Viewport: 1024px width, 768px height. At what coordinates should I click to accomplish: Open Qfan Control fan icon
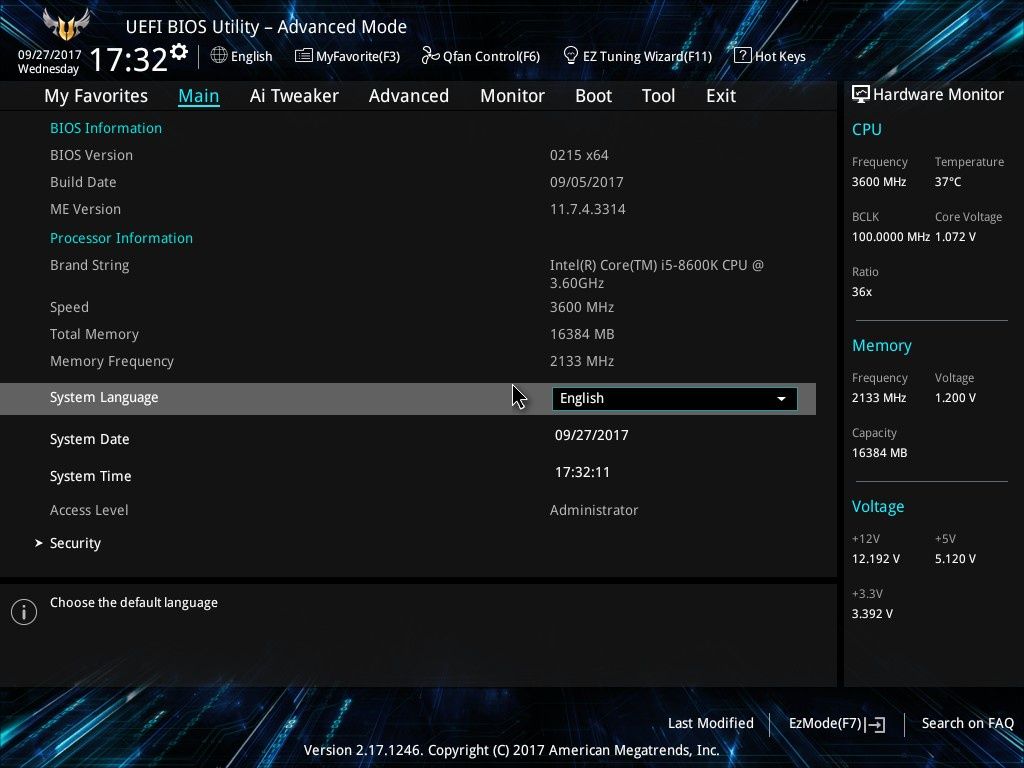(x=430, y=56)
